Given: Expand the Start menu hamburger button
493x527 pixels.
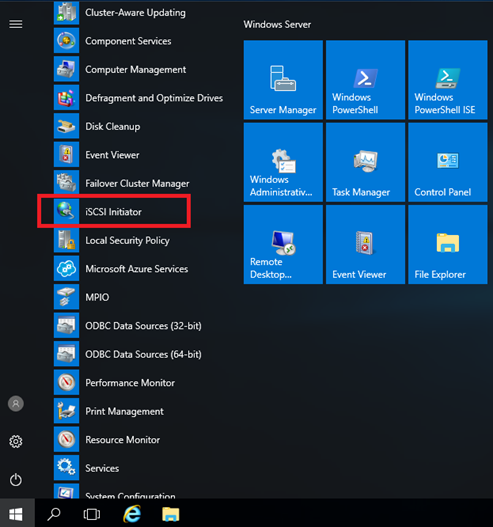Looking at the screenshot, I should point(16,24).
